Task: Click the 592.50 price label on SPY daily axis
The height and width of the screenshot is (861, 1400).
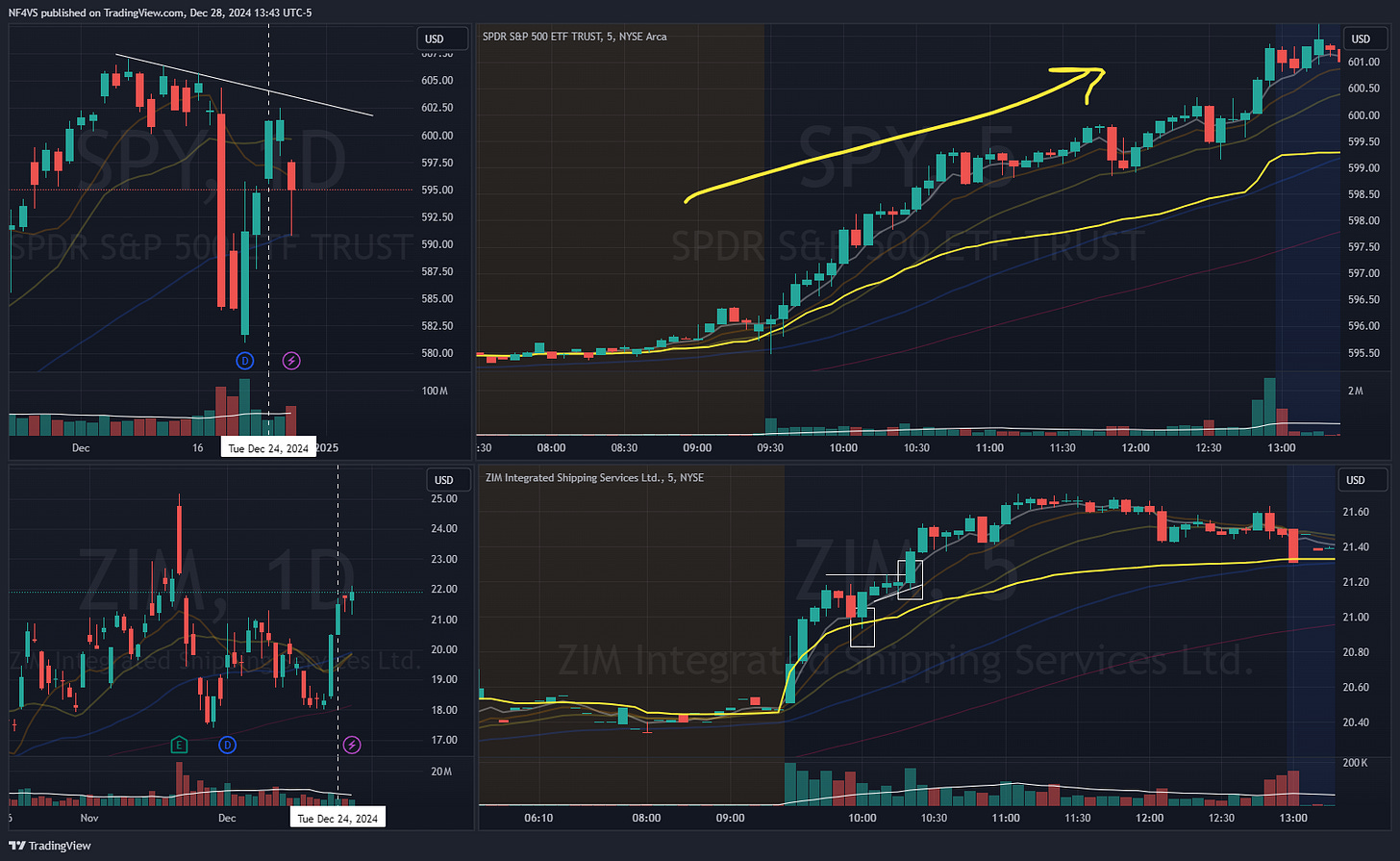Action: pyautogui.click(x=437, y=217)
